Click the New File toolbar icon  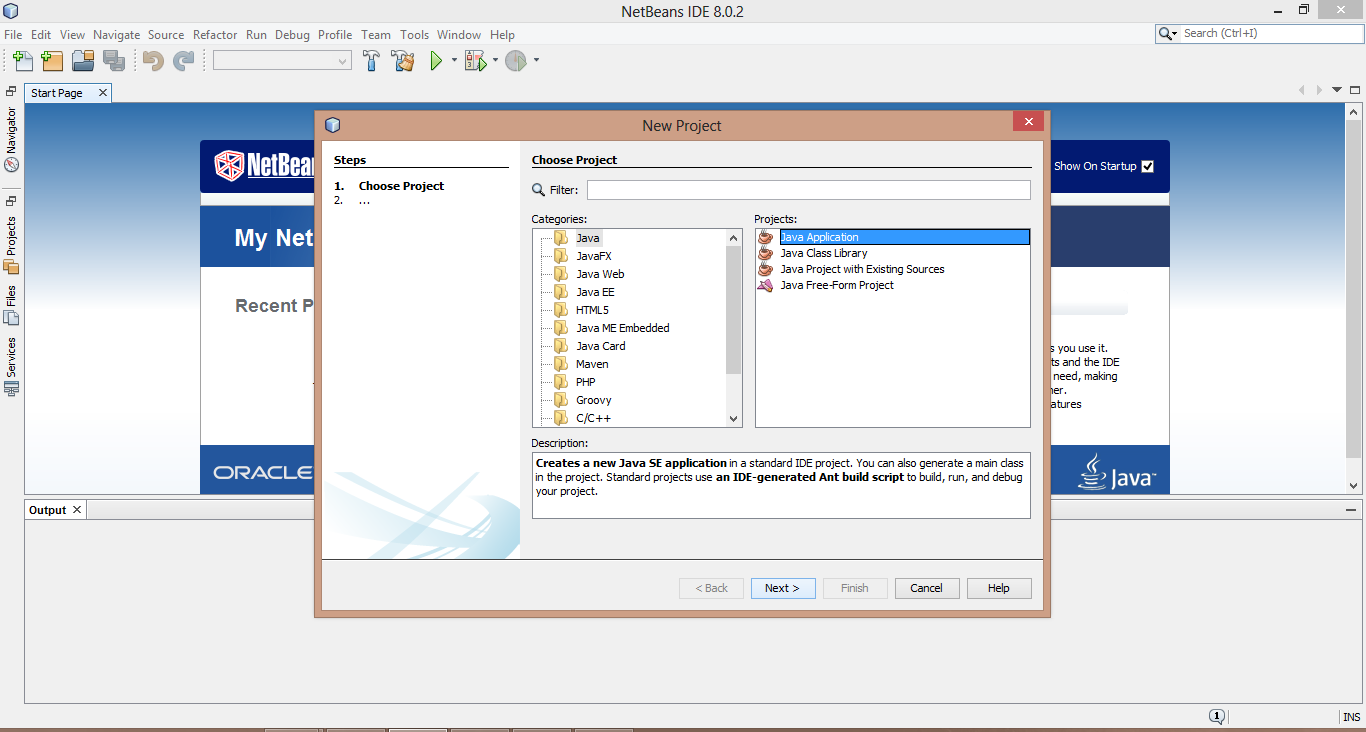click(22, 61)
